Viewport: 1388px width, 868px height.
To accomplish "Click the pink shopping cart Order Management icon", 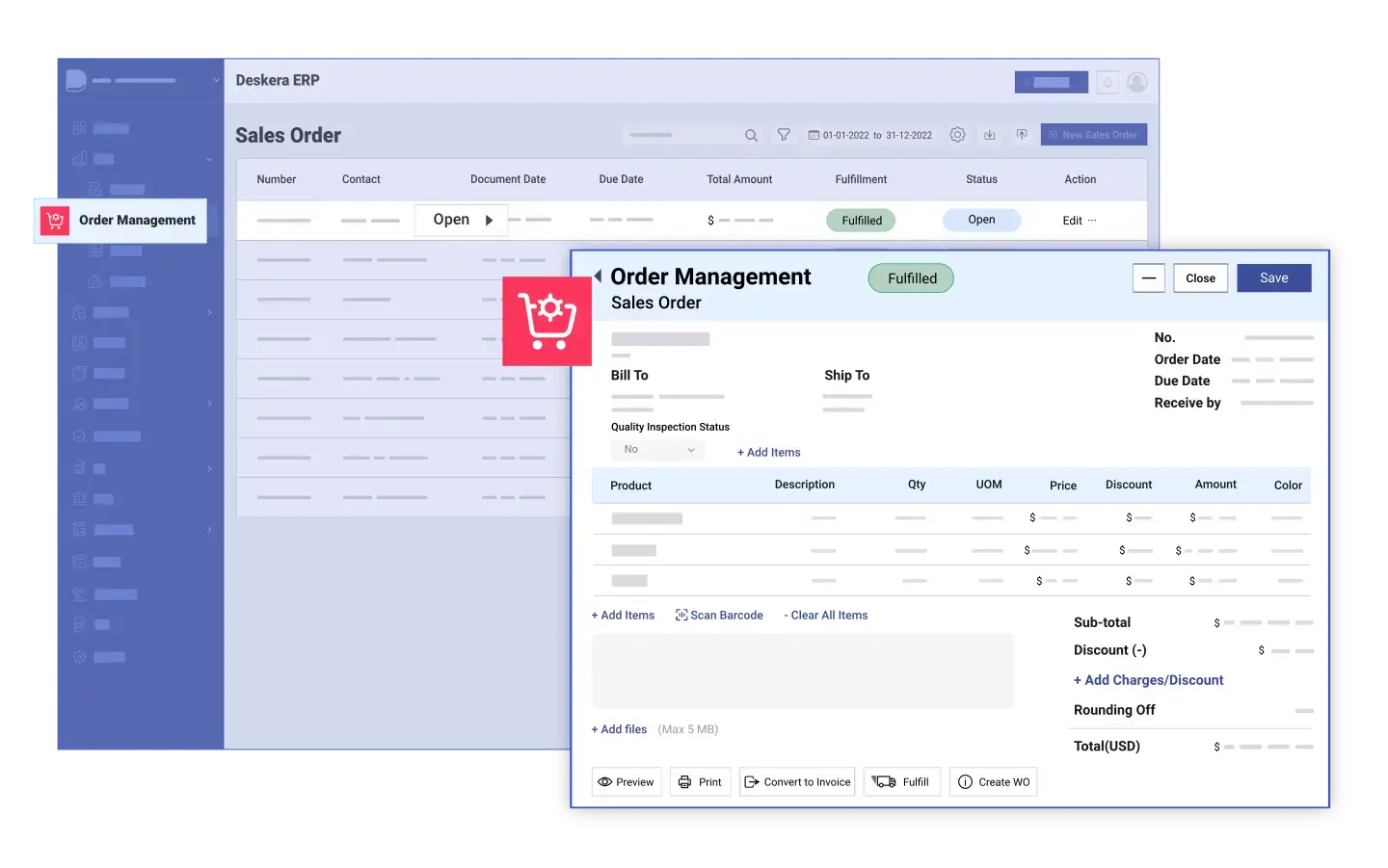I will click(x=547, y=321).
